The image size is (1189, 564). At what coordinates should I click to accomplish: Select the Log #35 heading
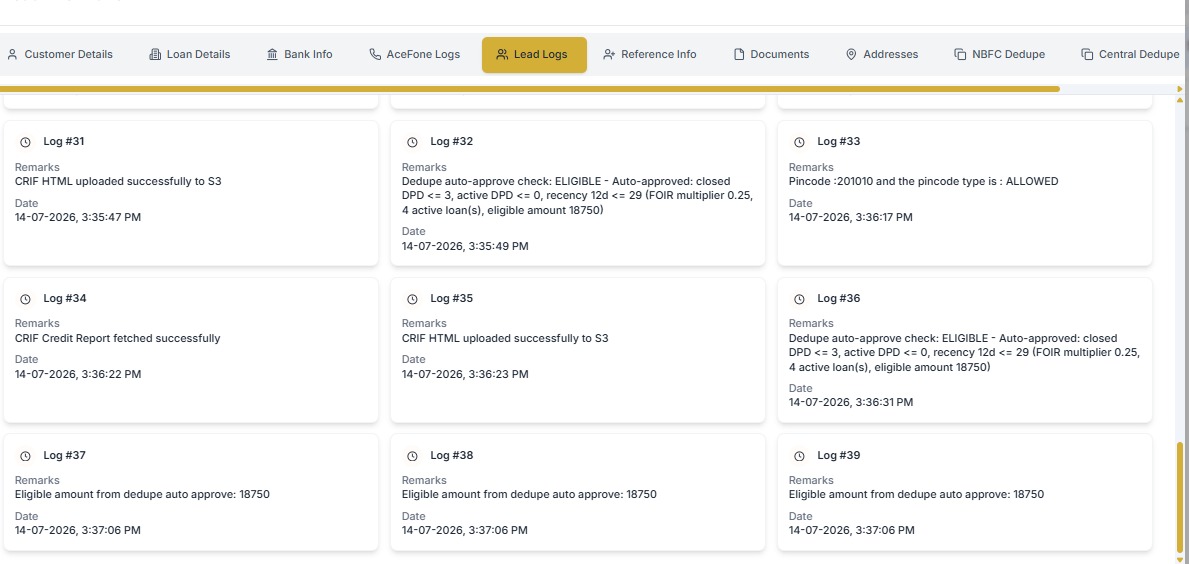tap(451, 299)
